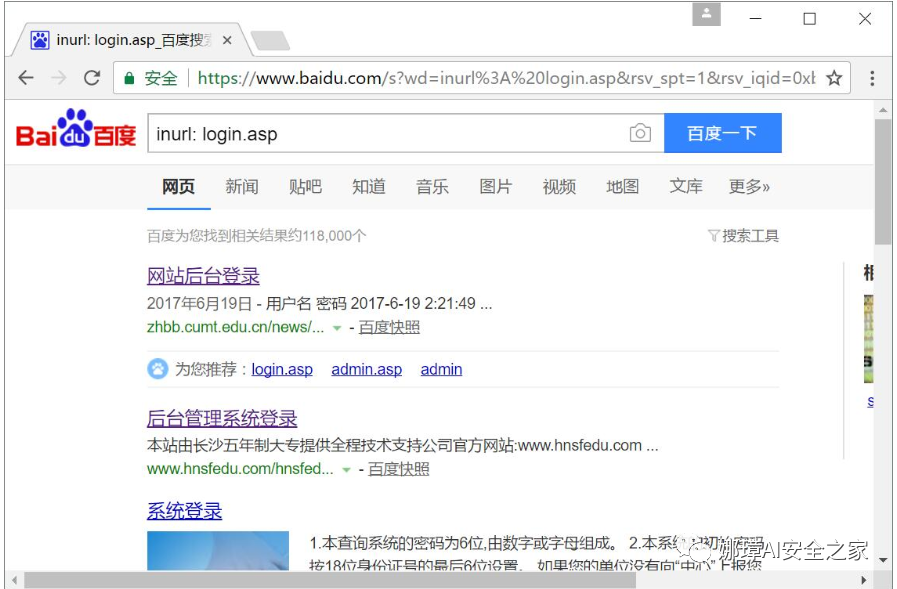Image resolution: width=897 pixels, height=589 pixels.
Task: Open the 音乐 tab
Action: click(x=432, y=186)
